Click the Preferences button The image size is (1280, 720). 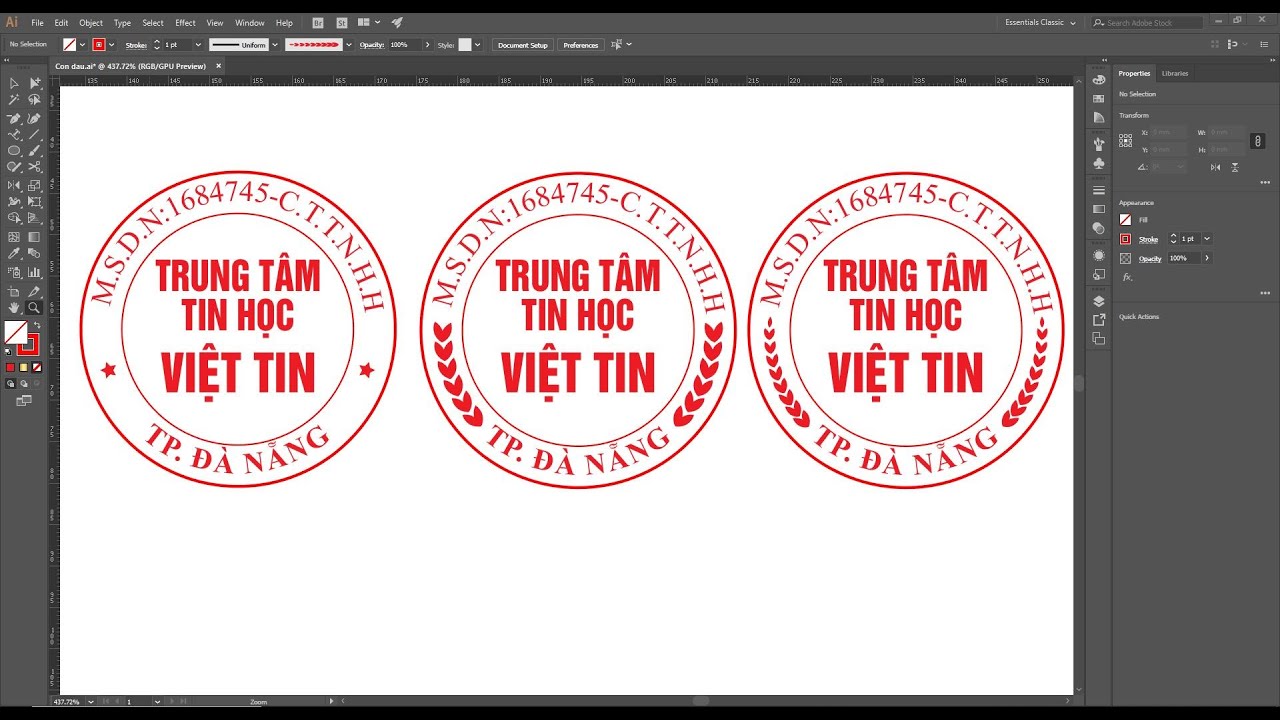(x=580, y=45)
